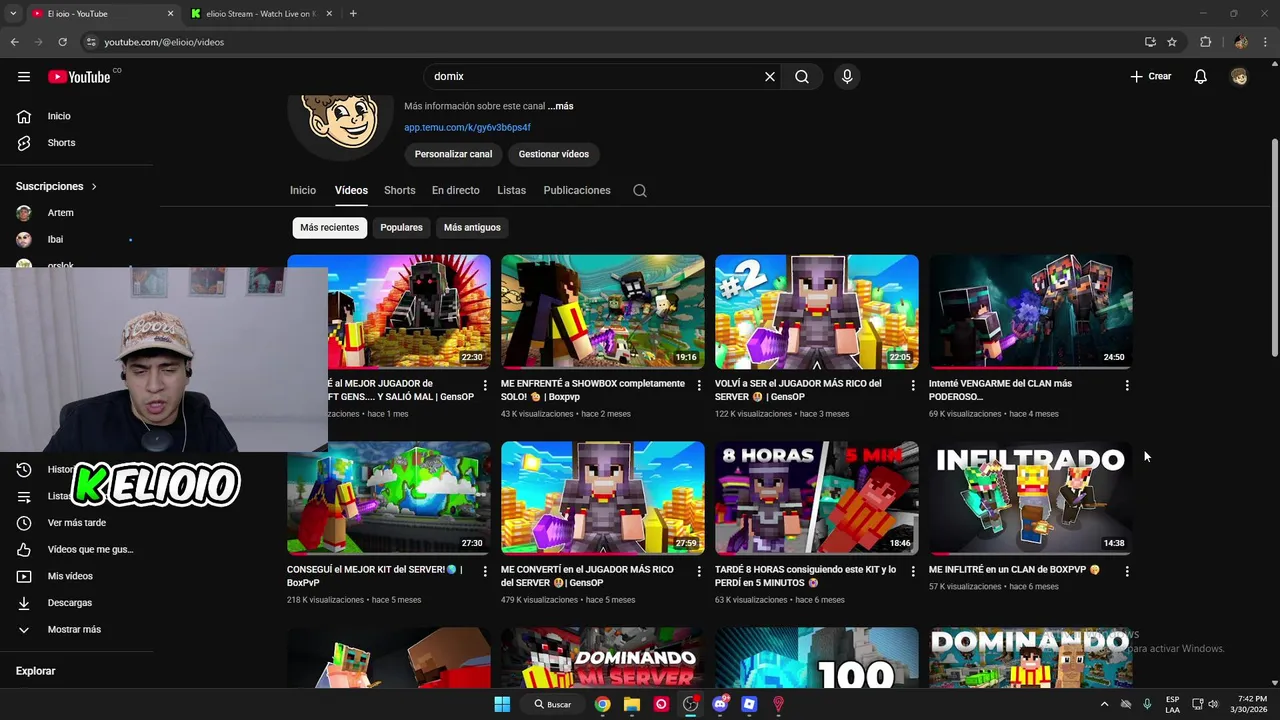Switch to Publicaciones tab

(x=577, y=190)
